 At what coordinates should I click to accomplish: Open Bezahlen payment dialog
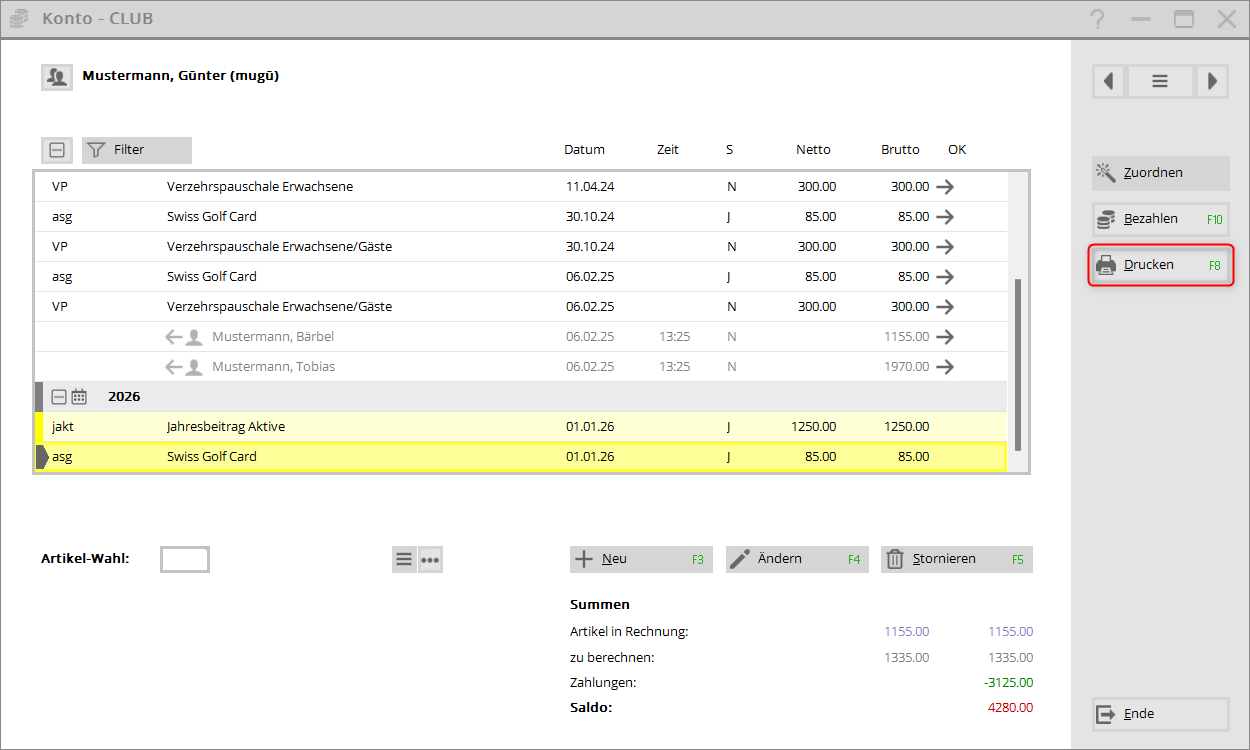pos(1160,219)
